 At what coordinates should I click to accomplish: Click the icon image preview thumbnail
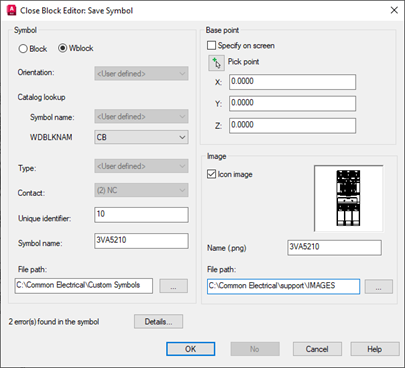pyautogui.click(x=348, y=198)
